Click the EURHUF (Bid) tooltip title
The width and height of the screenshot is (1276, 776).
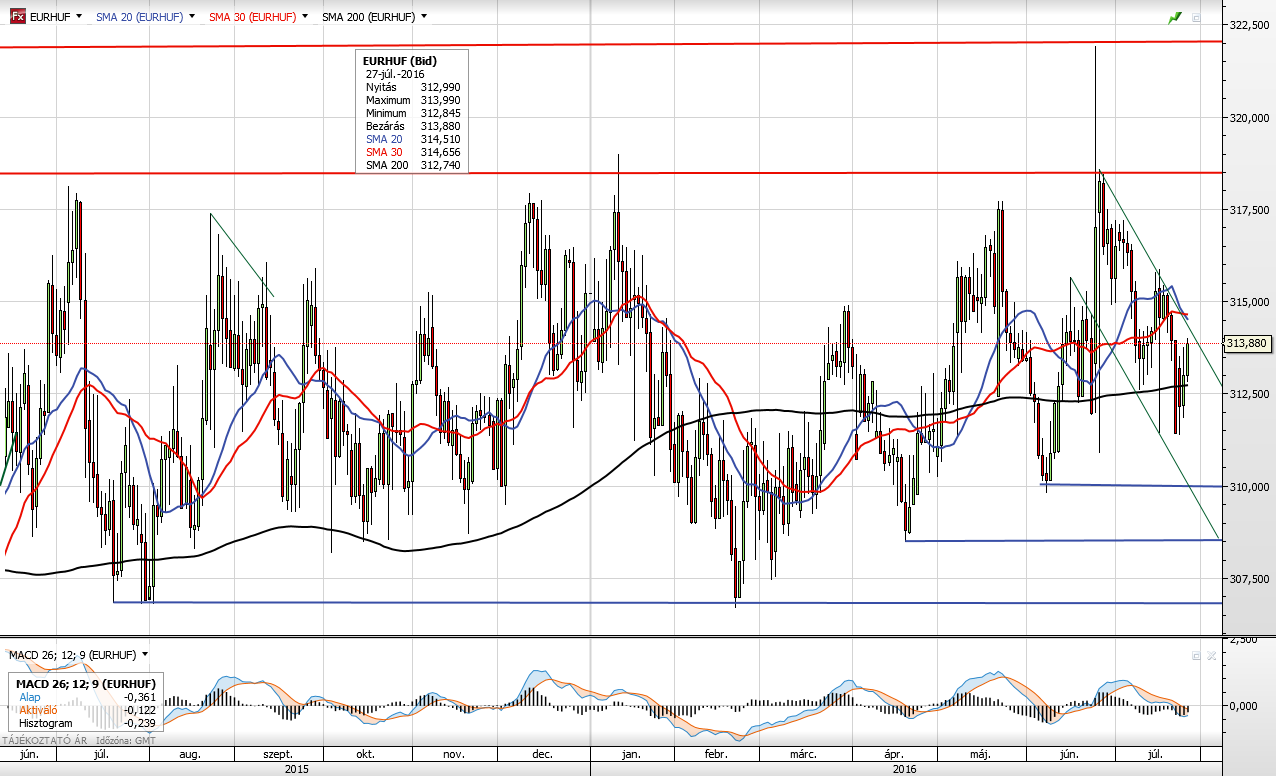pos(400,61)
